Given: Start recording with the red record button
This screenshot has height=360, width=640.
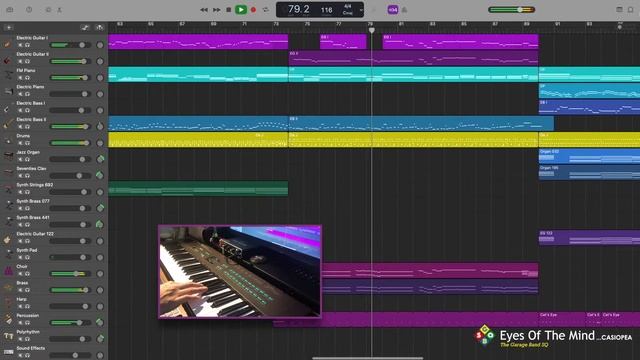Looking at the screenshot, I should pos(253,10).
